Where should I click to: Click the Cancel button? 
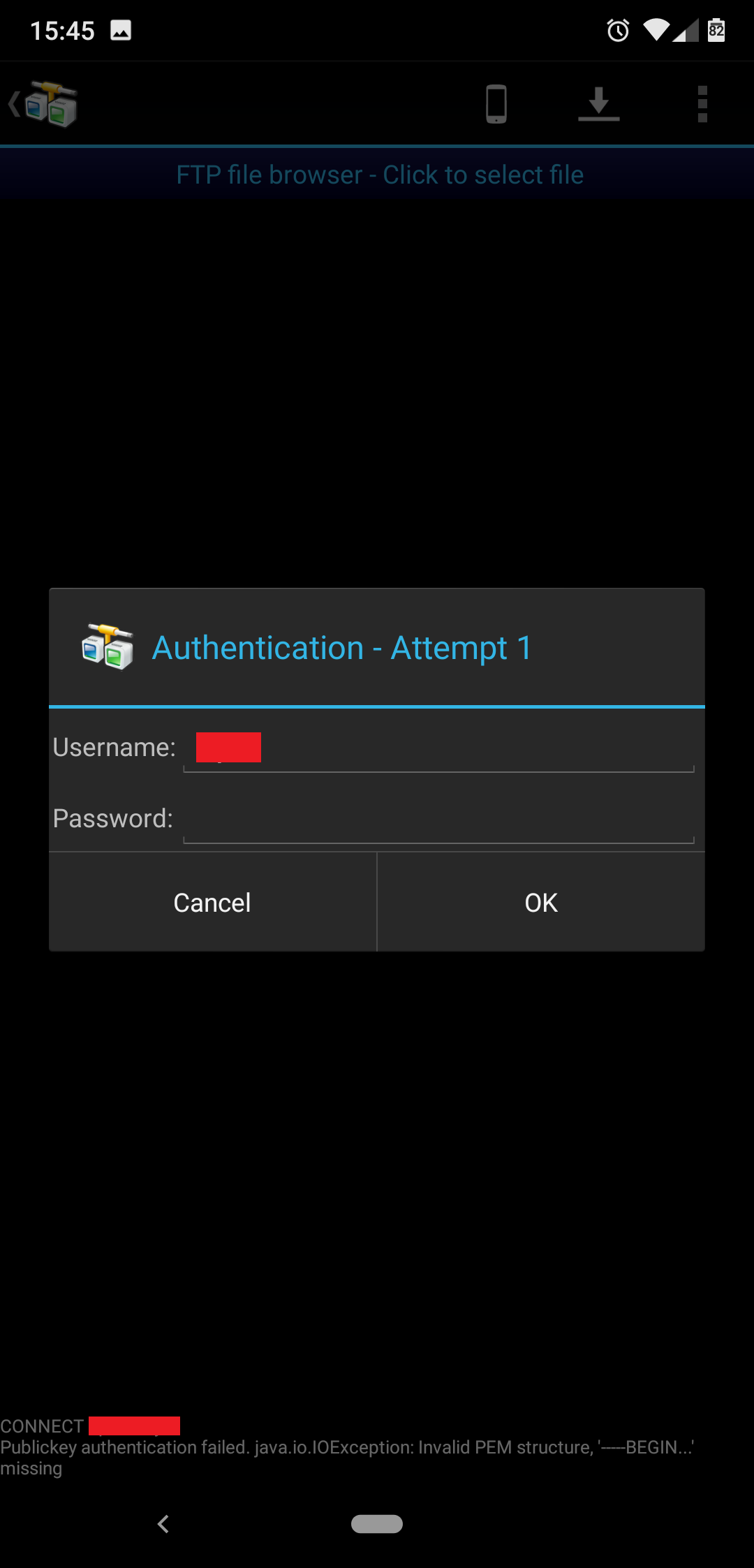pos(212,902)
